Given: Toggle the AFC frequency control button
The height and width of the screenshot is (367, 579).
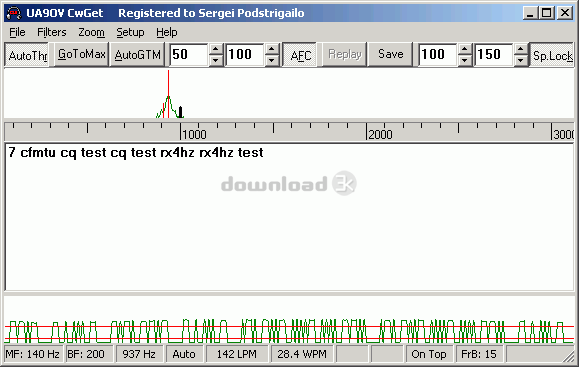Looking at the screenshot, I should 300,55.
